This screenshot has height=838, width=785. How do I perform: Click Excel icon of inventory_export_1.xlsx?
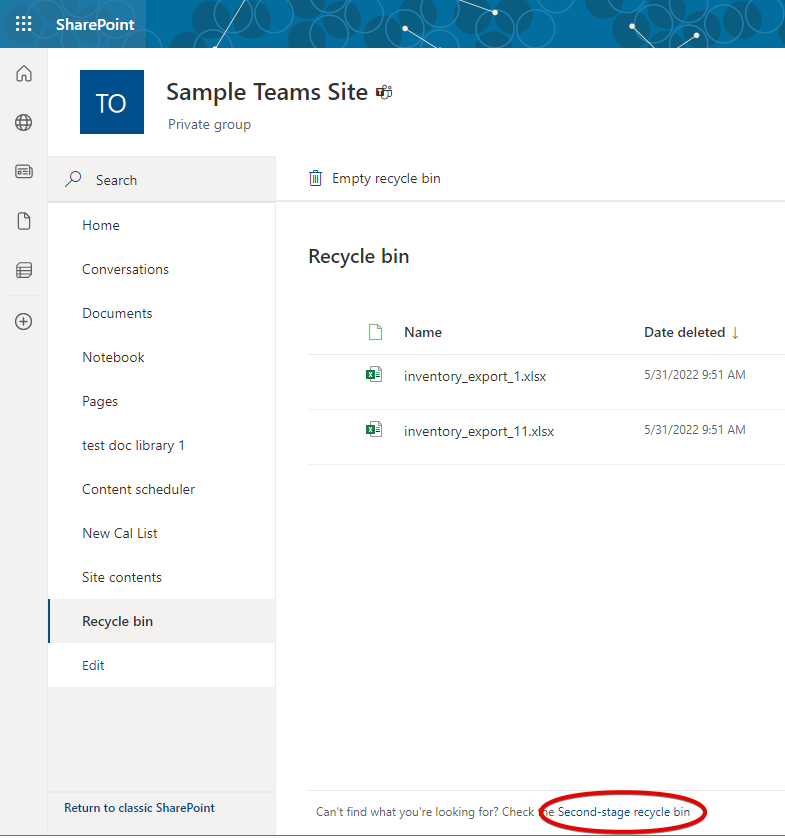373,376
